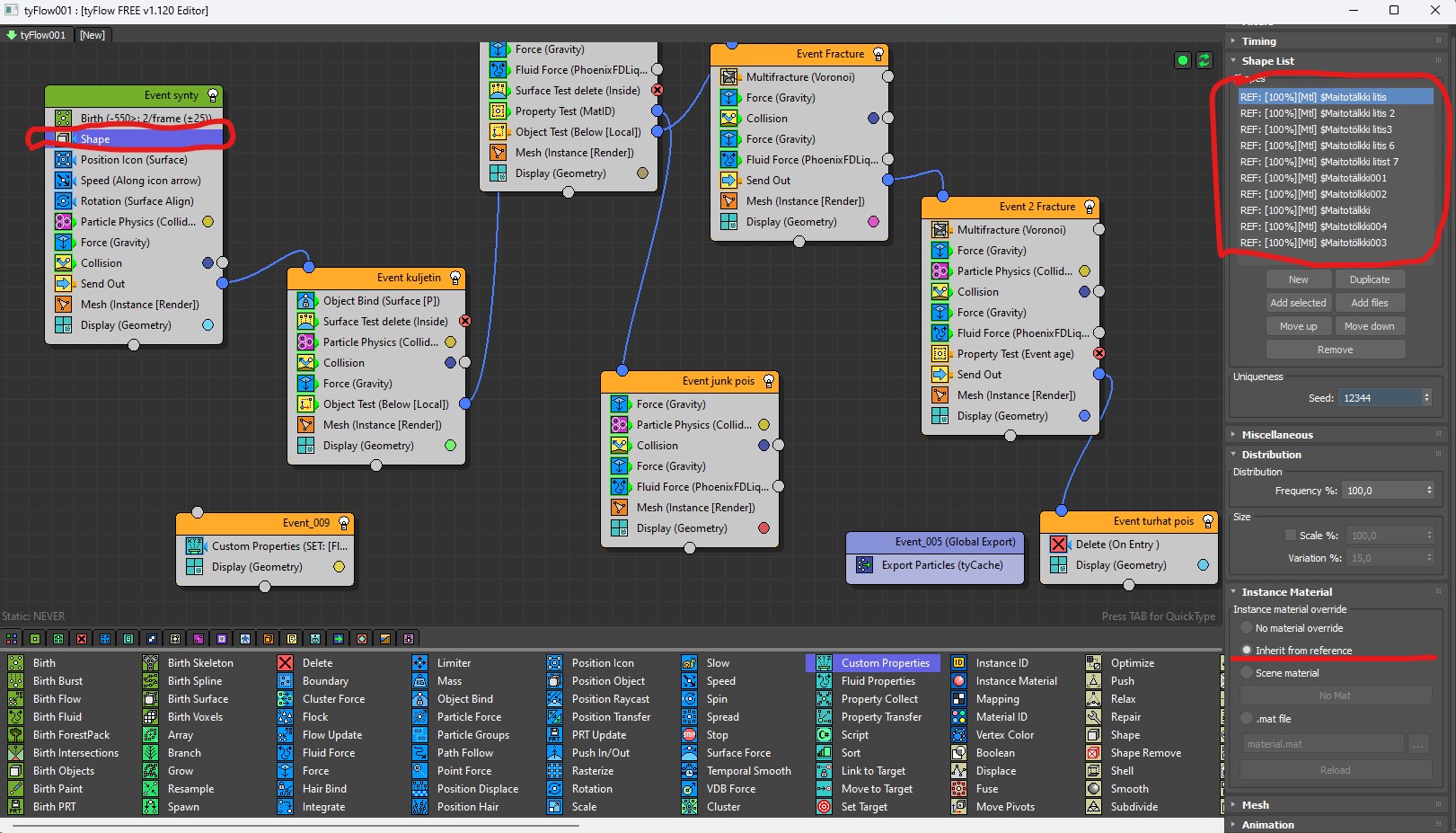Adjust the Frequency % spinner

click(1429, 490)
